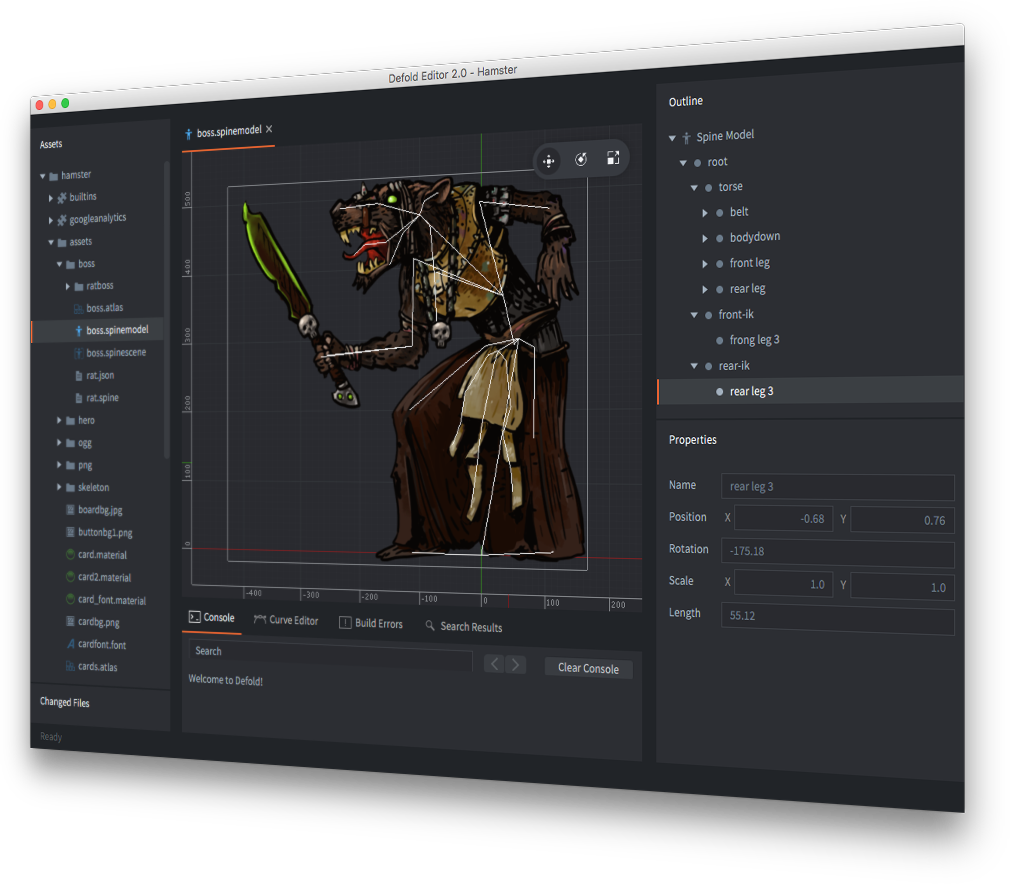
Task: Click the boss.spinescene file icon
Action: (x=79, y=353)
